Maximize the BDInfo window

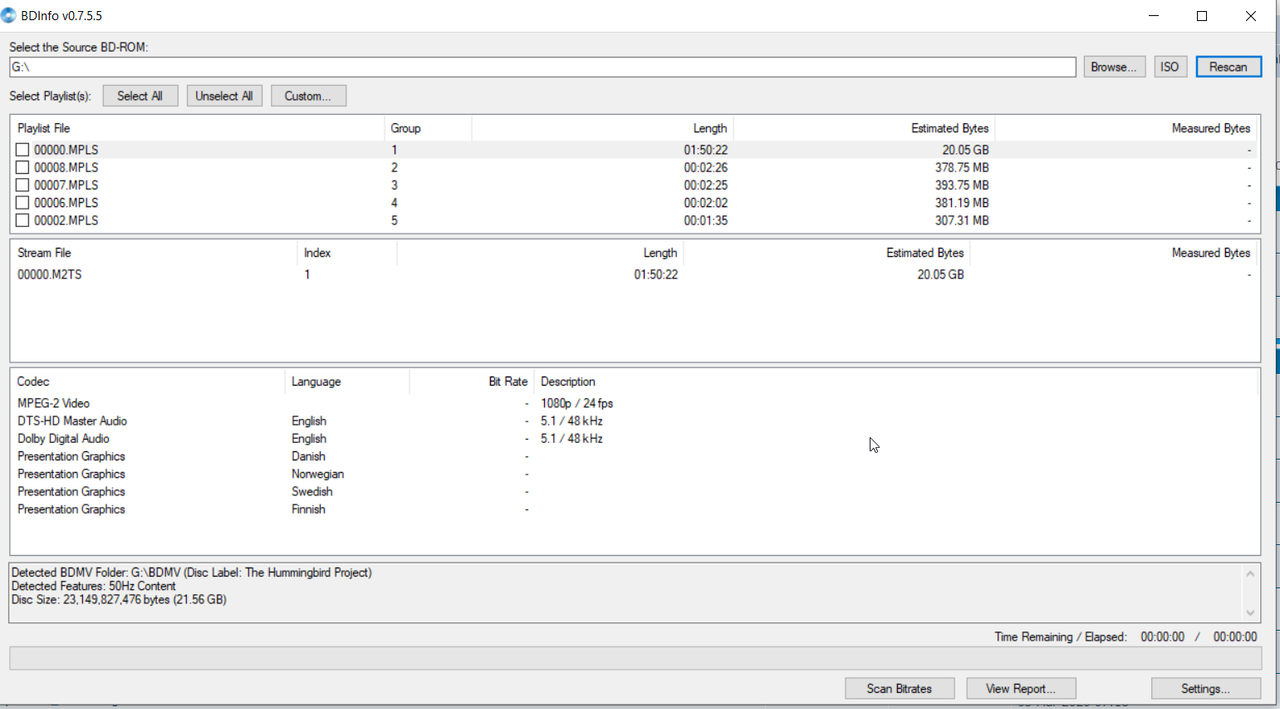click(1202, 16)
